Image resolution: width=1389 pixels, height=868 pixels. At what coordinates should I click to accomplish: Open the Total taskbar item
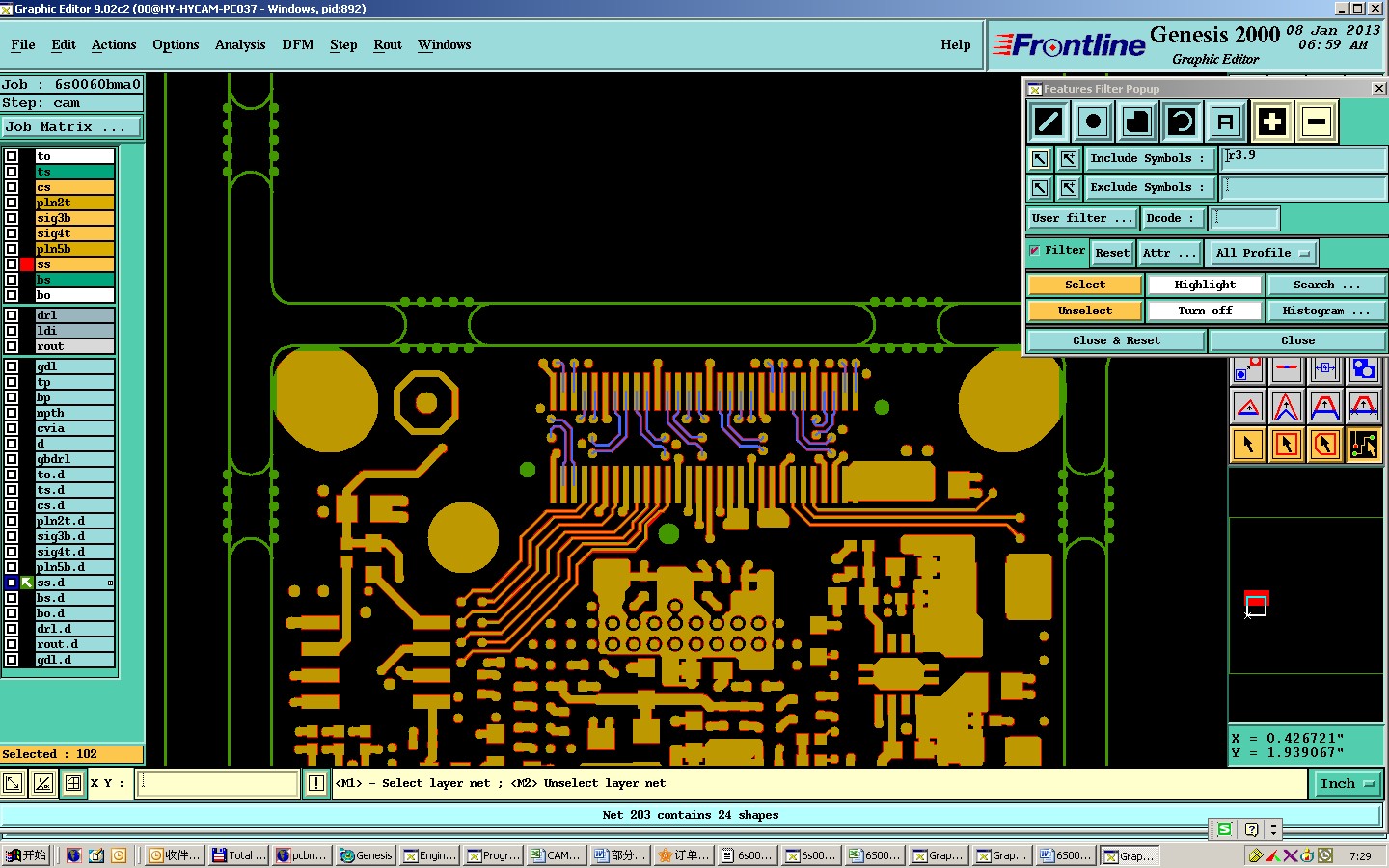pos(239,855)
